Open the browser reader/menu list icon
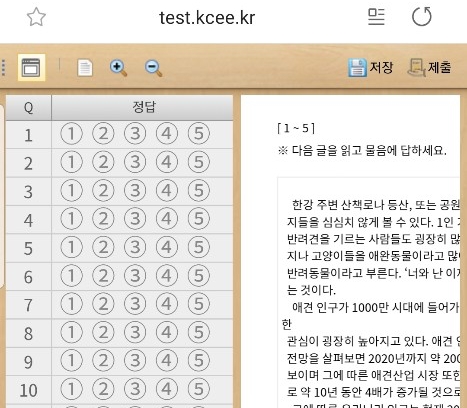The image size is (467, 408). [x=376, y=17]
